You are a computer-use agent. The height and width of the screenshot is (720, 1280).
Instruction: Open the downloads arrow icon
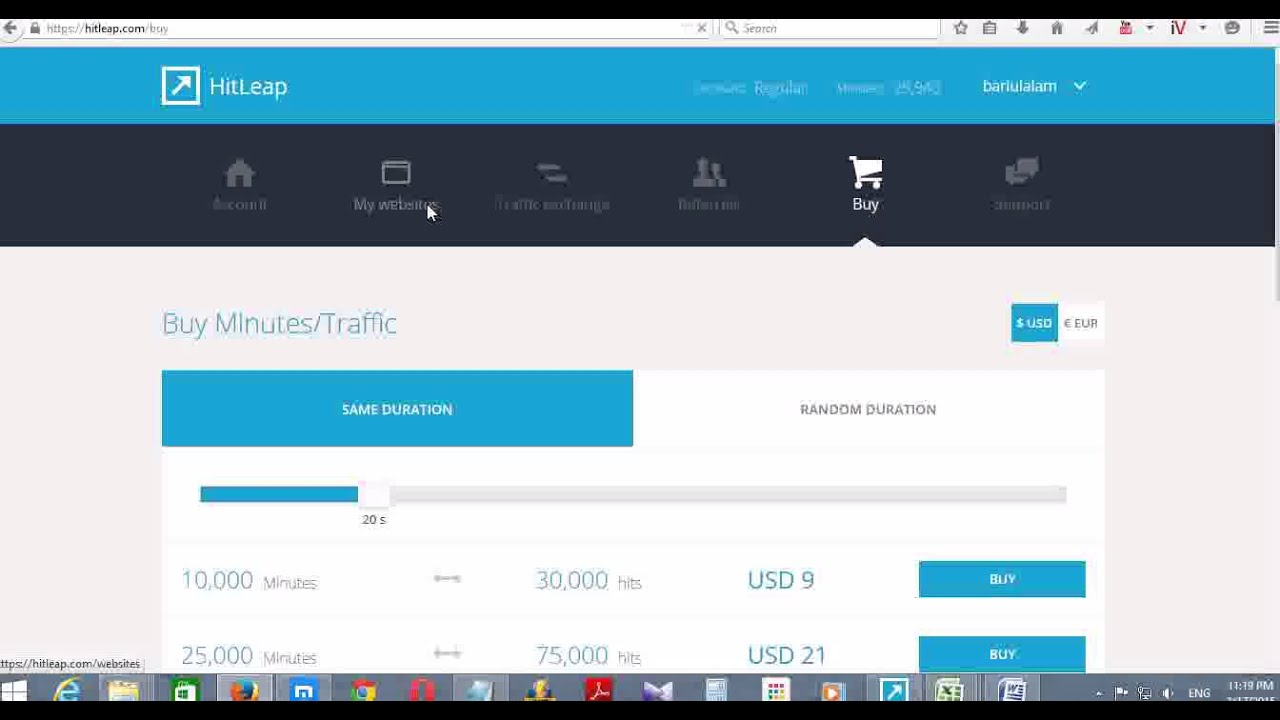point(1022,28)
